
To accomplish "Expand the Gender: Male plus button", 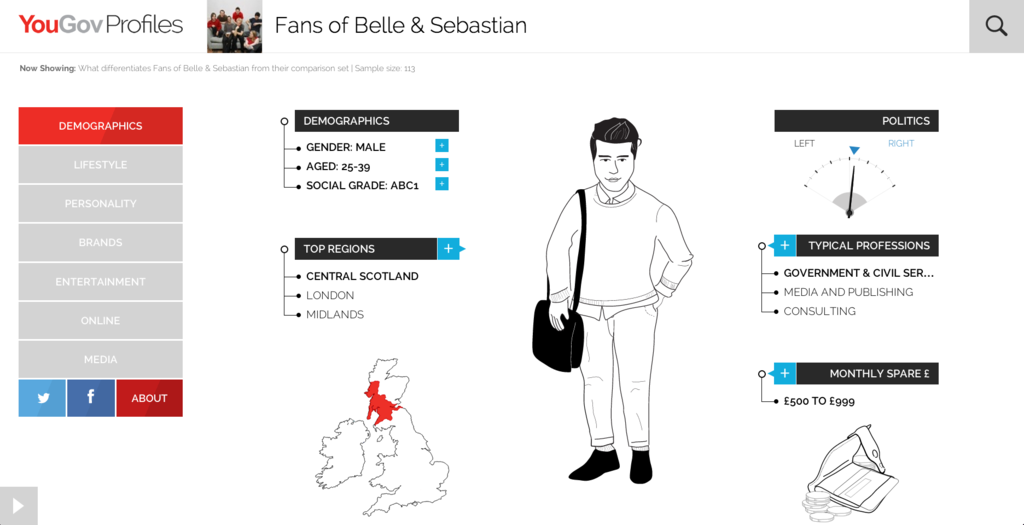I will [442, 146].
